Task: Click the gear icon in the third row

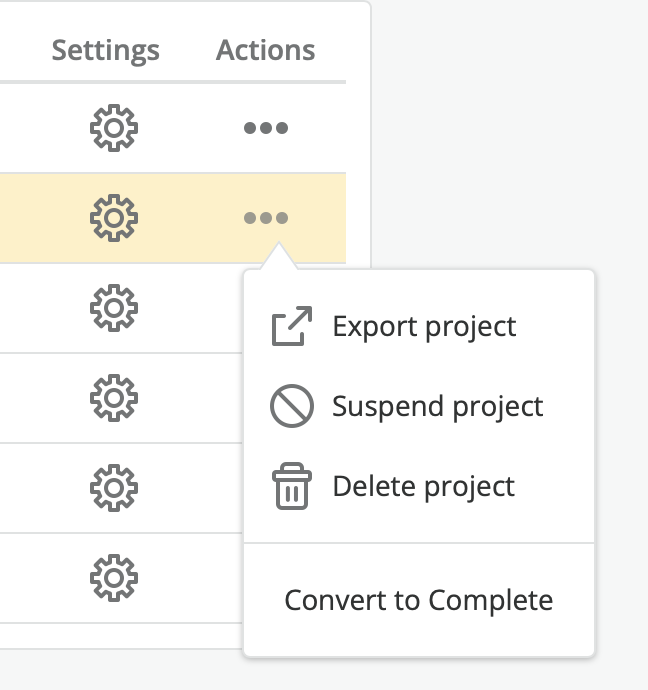Action: coord(114,308)
